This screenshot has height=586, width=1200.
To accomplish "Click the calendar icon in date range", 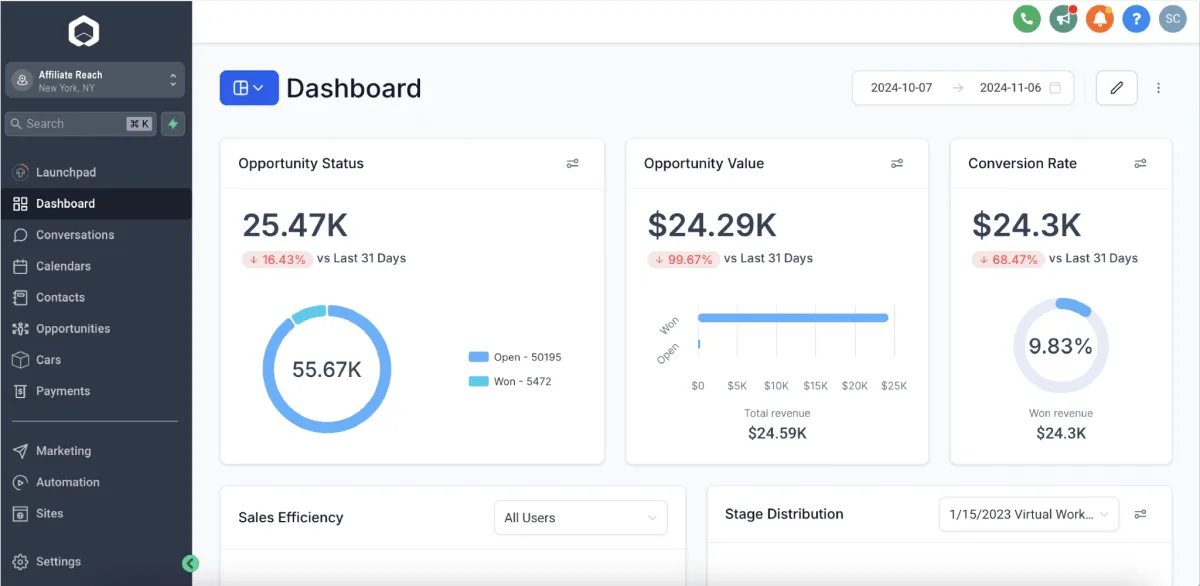I will [1055, 88].
